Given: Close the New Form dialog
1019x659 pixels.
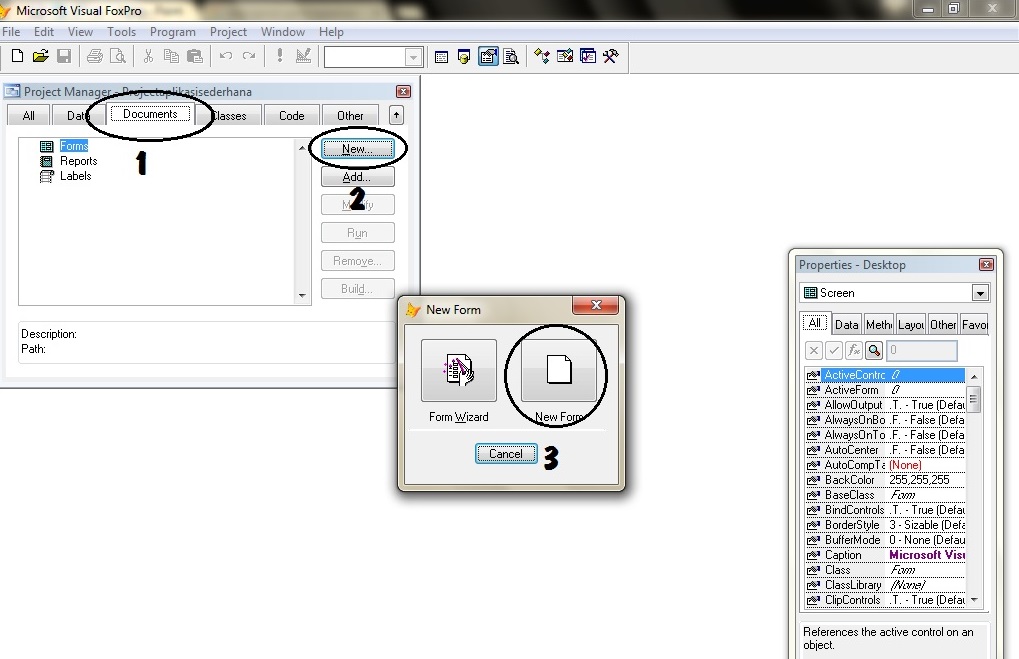Looking at the screenshot, I should [x=595, y=305].
